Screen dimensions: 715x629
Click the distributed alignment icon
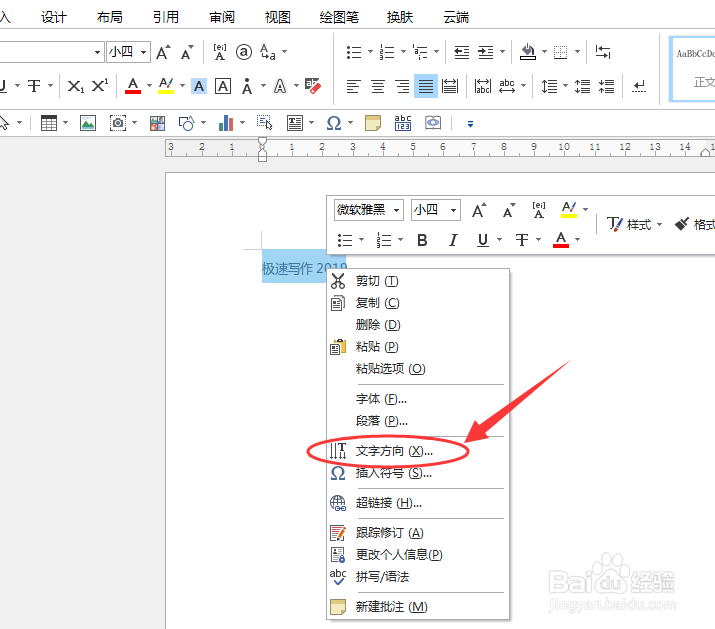click(450, 86)
